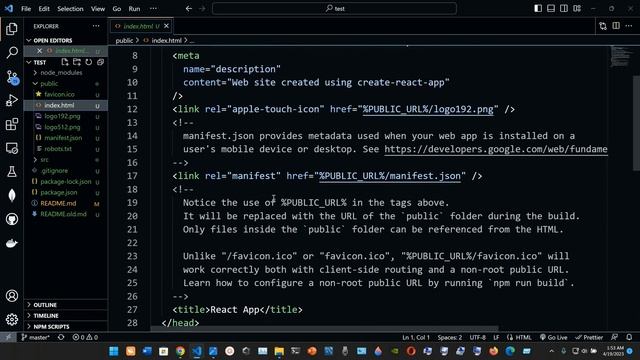Image resolution: width=640 pixels, height=360 pixels.
Task: Toggle primary side bar visibility
Action: pyautogui.click(x=538, y=9)
